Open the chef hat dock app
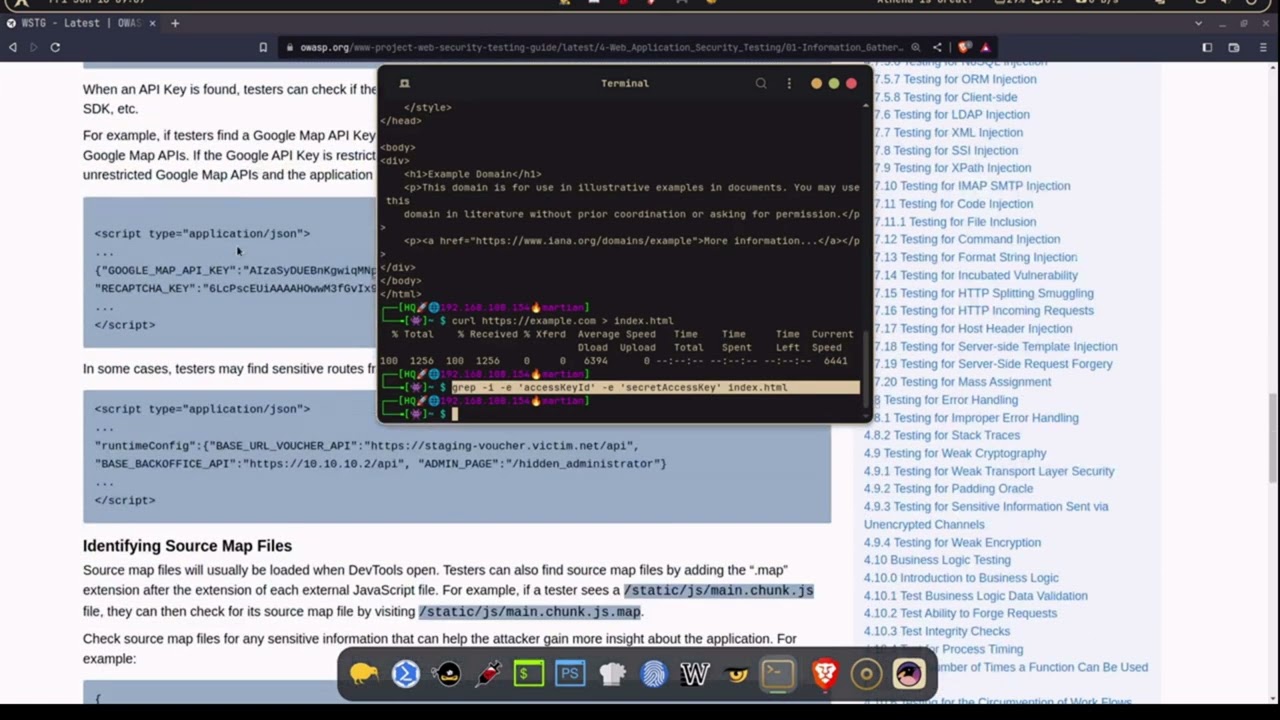This screenshot has height=720, width=1280. [612, 674]
